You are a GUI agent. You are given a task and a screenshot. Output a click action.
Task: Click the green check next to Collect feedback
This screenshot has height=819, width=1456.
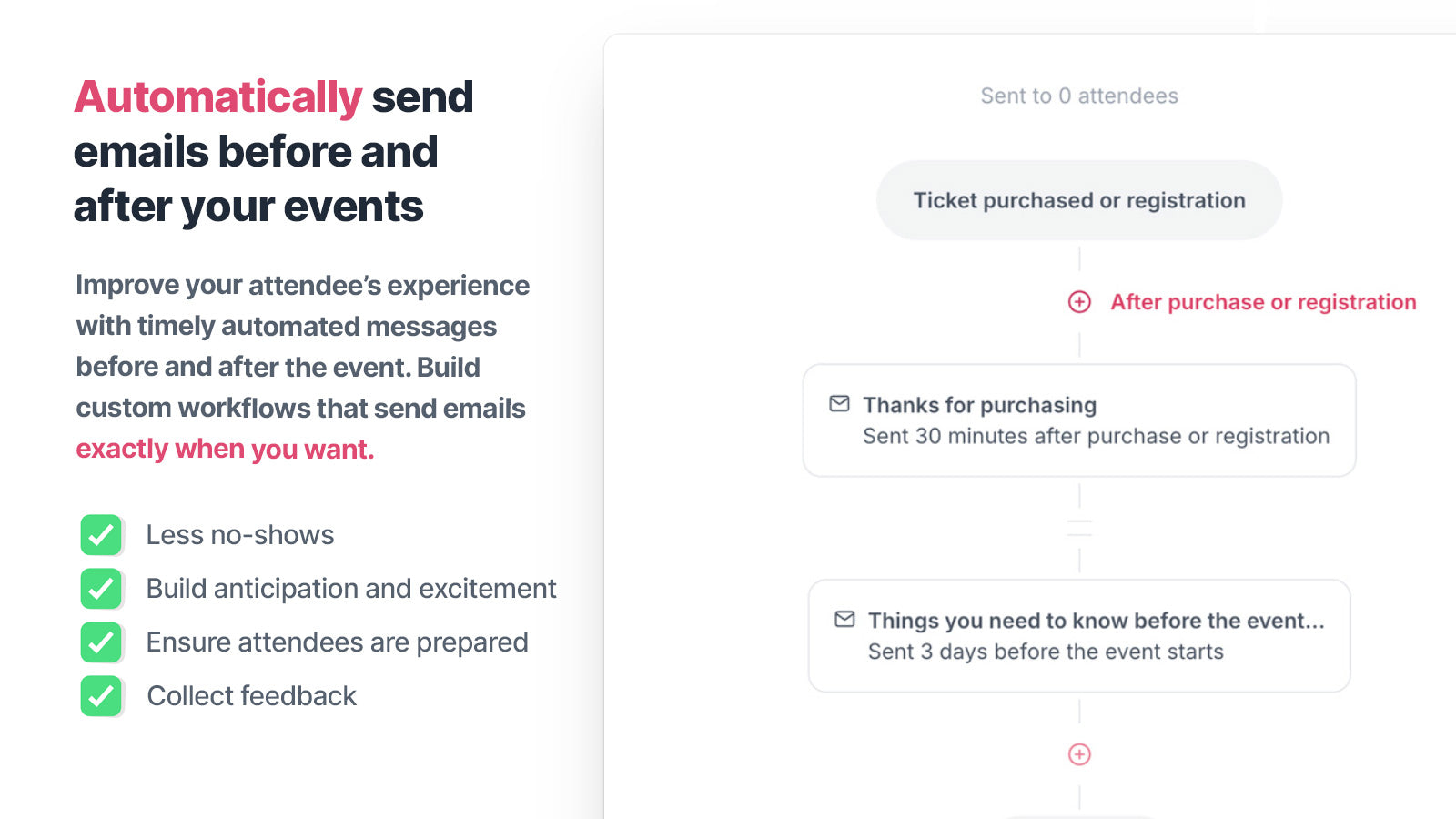pos(101,696)
